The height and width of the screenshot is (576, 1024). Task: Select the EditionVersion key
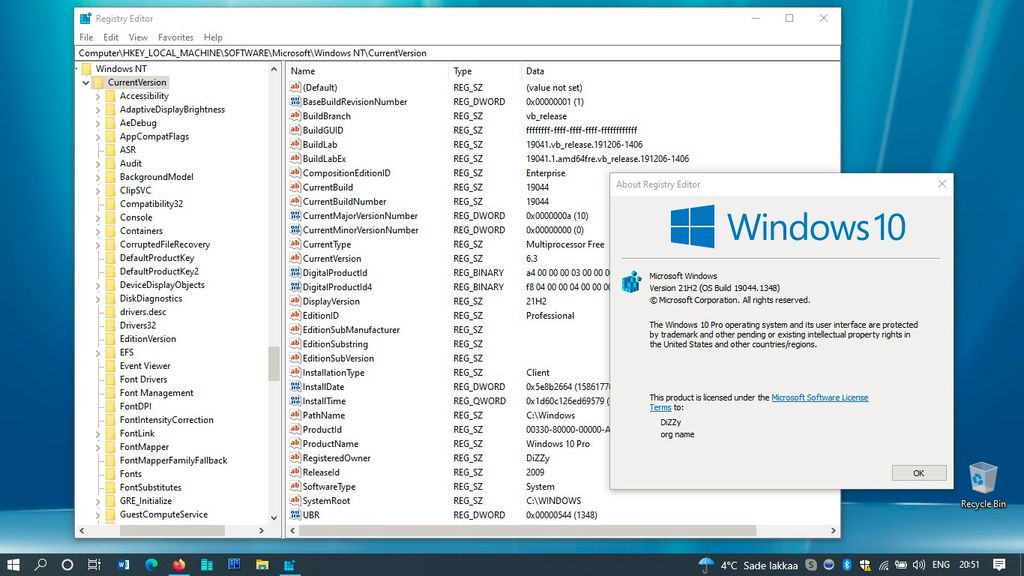[x=148, y=339]
